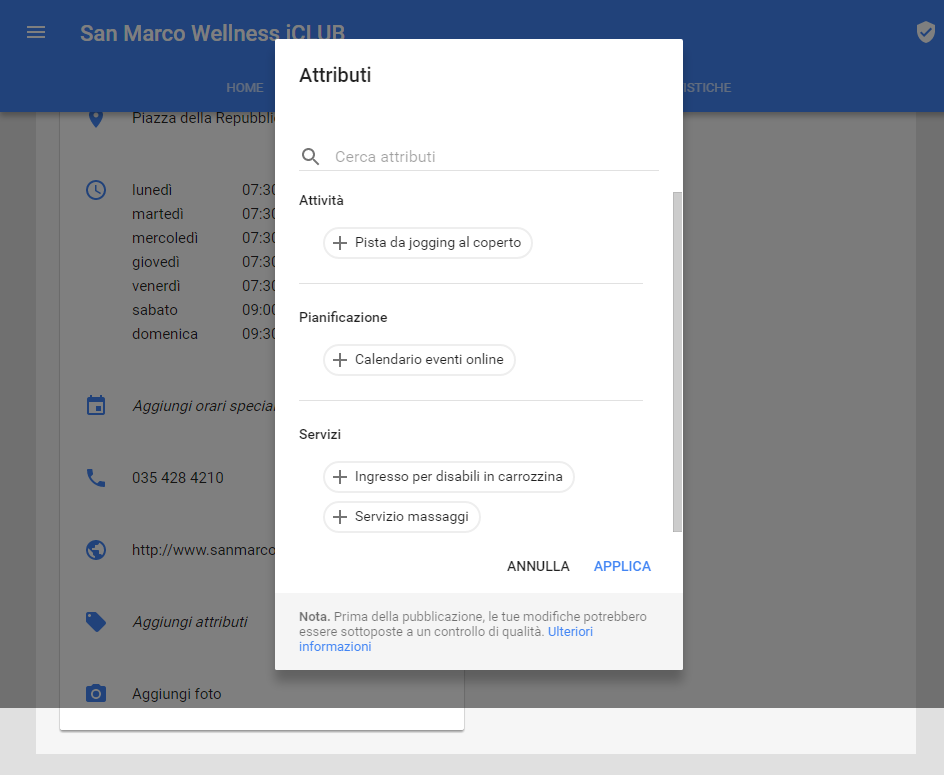Click the Servizi section heading
Viewport: 944px width, 775px height.
click(x=320, y=434)
